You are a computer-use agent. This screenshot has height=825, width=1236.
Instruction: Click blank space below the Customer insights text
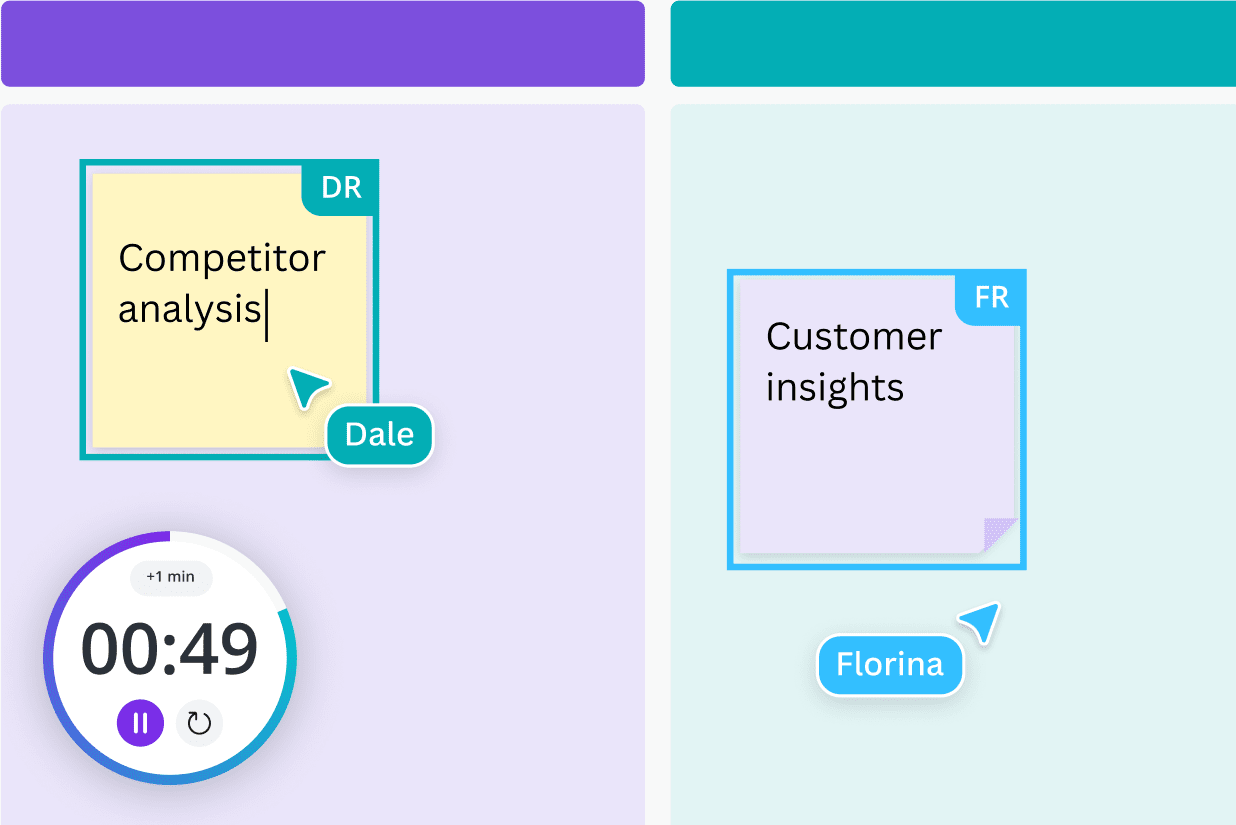[x=850, y=480]
